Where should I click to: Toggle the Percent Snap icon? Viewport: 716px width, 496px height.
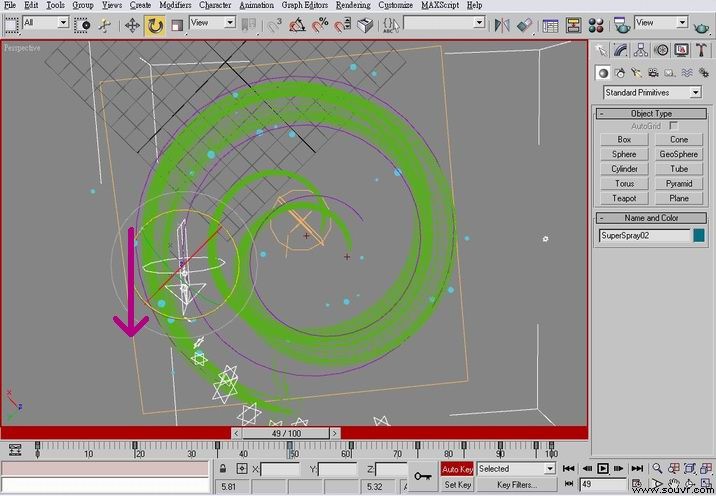(x=320, y=25)
